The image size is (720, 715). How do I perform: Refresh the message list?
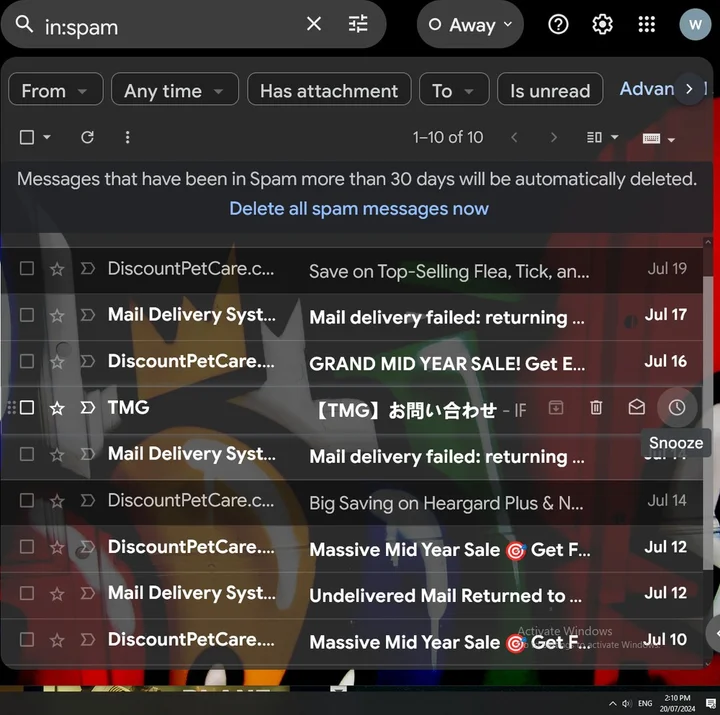87,137
